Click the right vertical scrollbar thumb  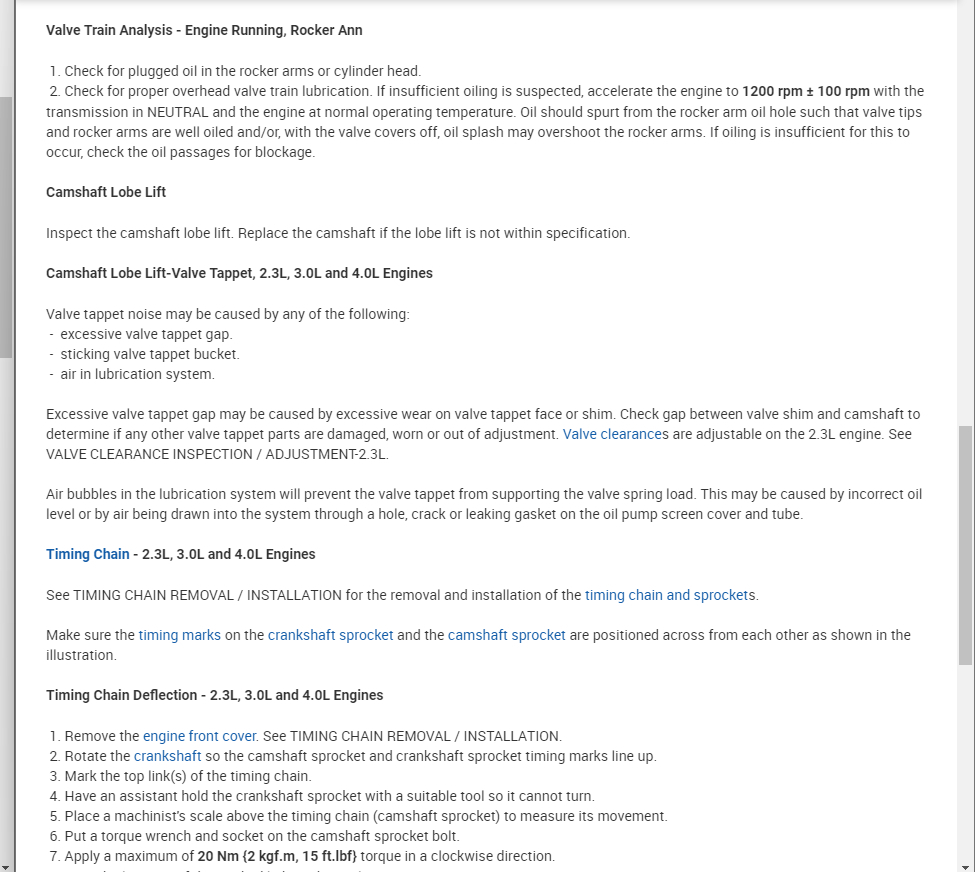965,545
